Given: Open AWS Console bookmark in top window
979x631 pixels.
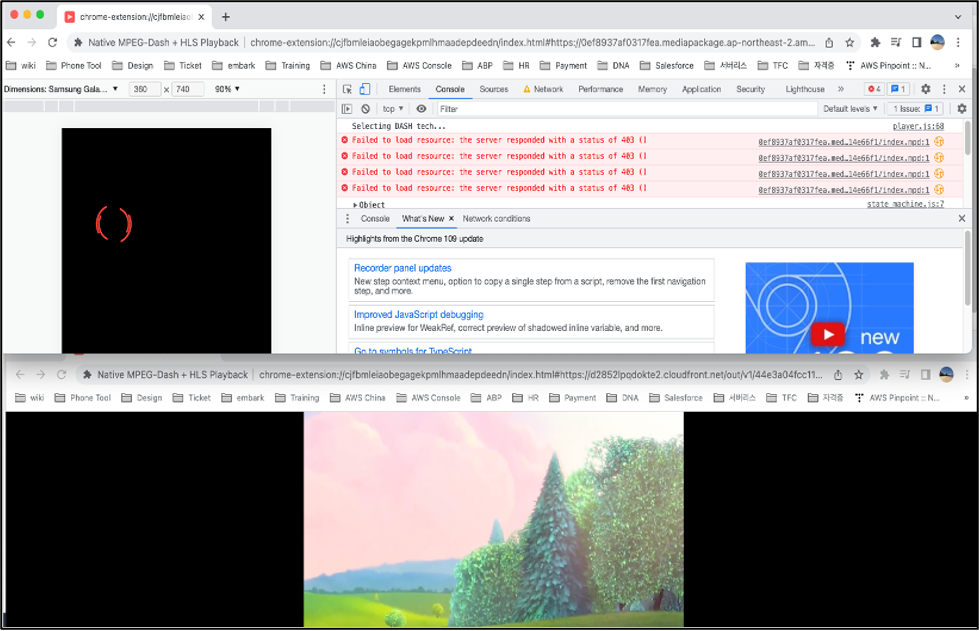Looking at the screenshot, I should [x=419, y=66].
